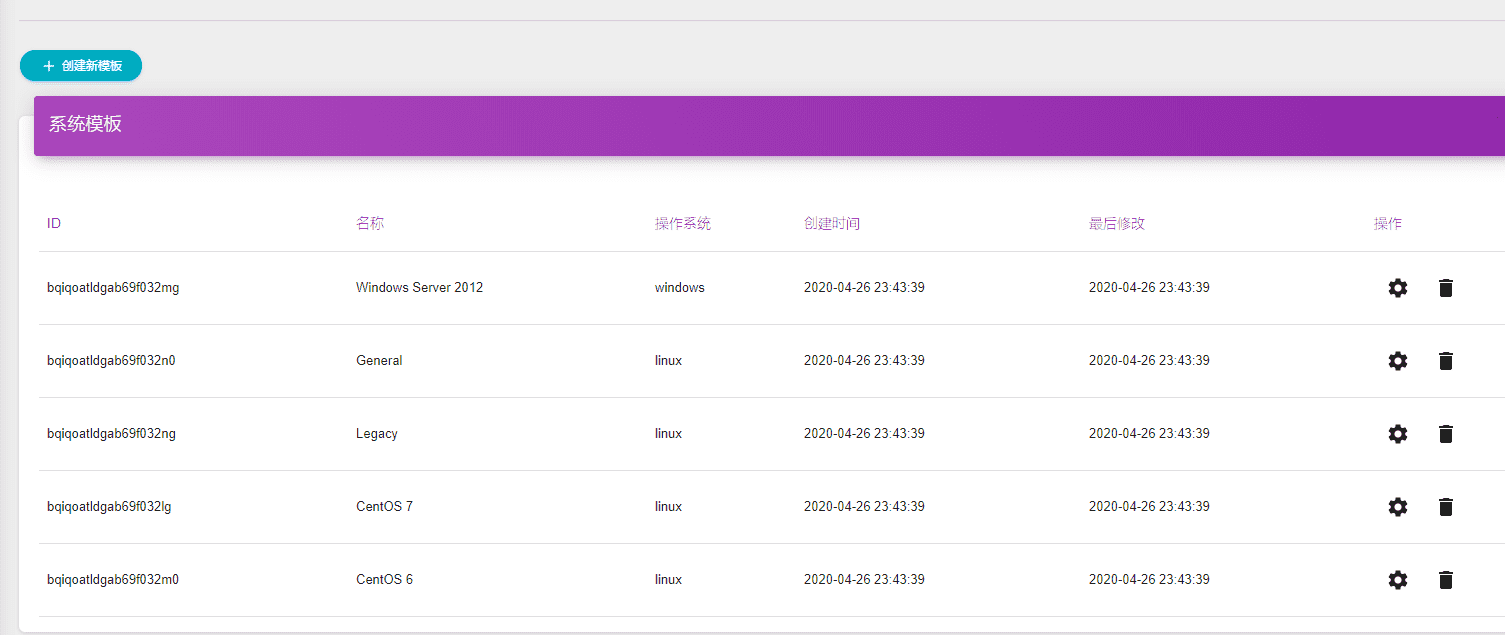Screen dimensions: 1505x635
Task: Delete the Legacy template
Action: tap(1445, 434)
